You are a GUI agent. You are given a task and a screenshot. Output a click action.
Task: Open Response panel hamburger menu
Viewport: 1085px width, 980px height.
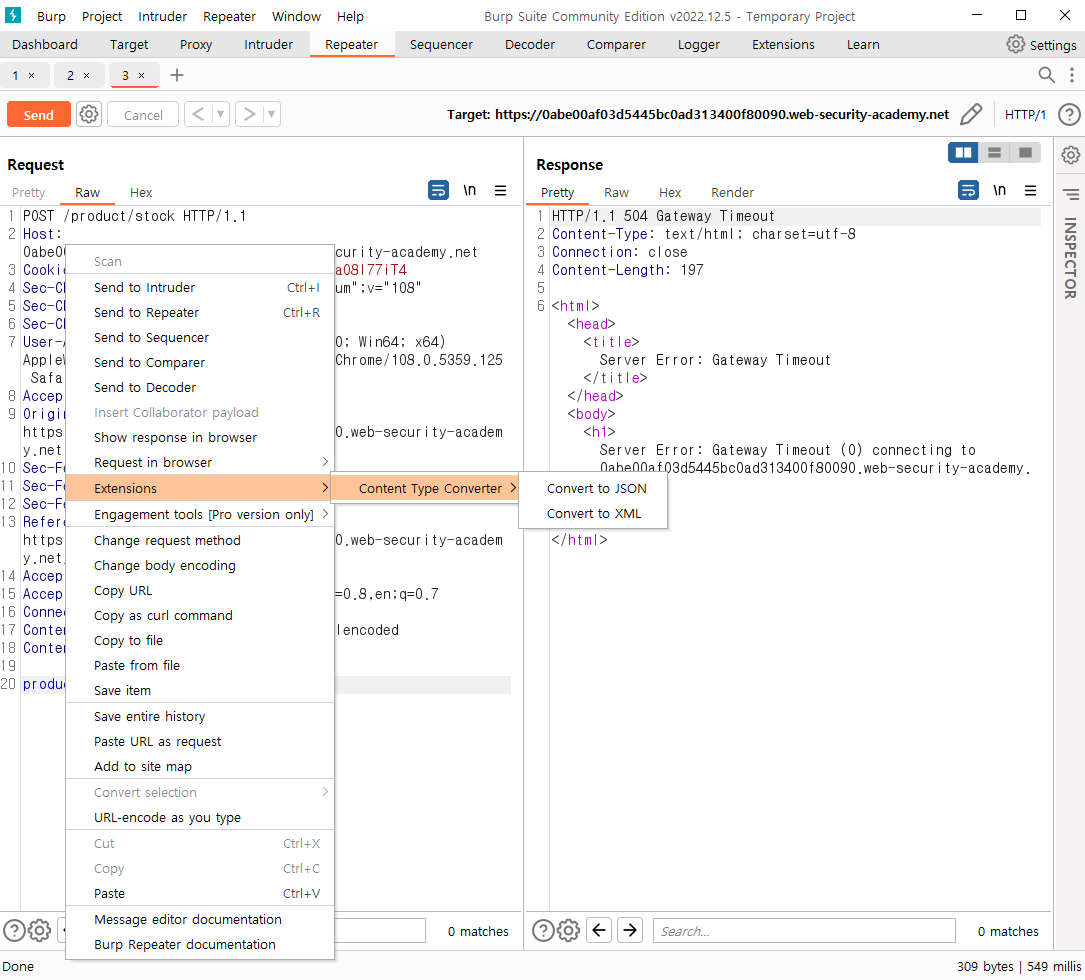click(1030, 190)
